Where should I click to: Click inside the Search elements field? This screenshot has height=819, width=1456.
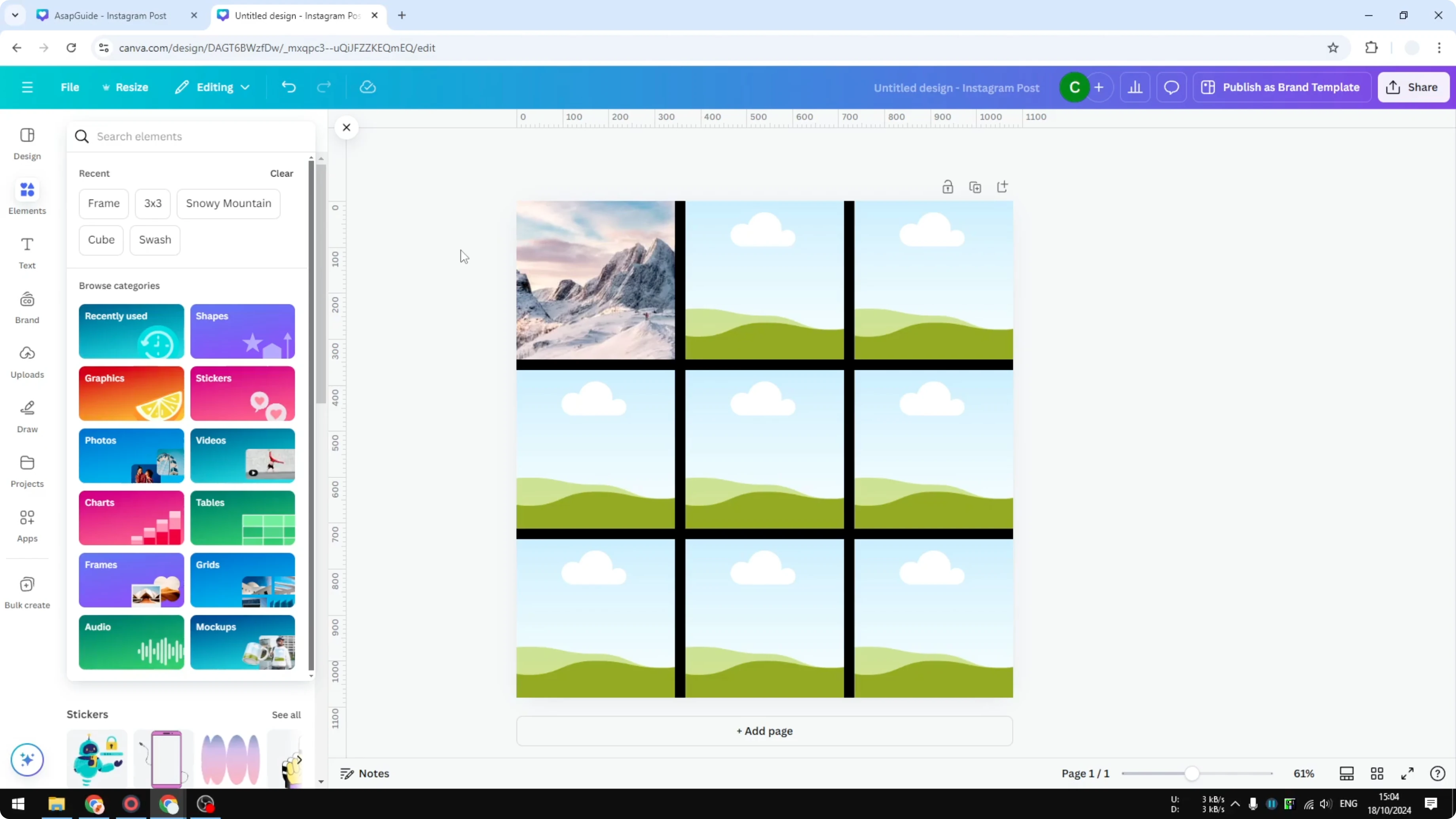coord(170,136)
